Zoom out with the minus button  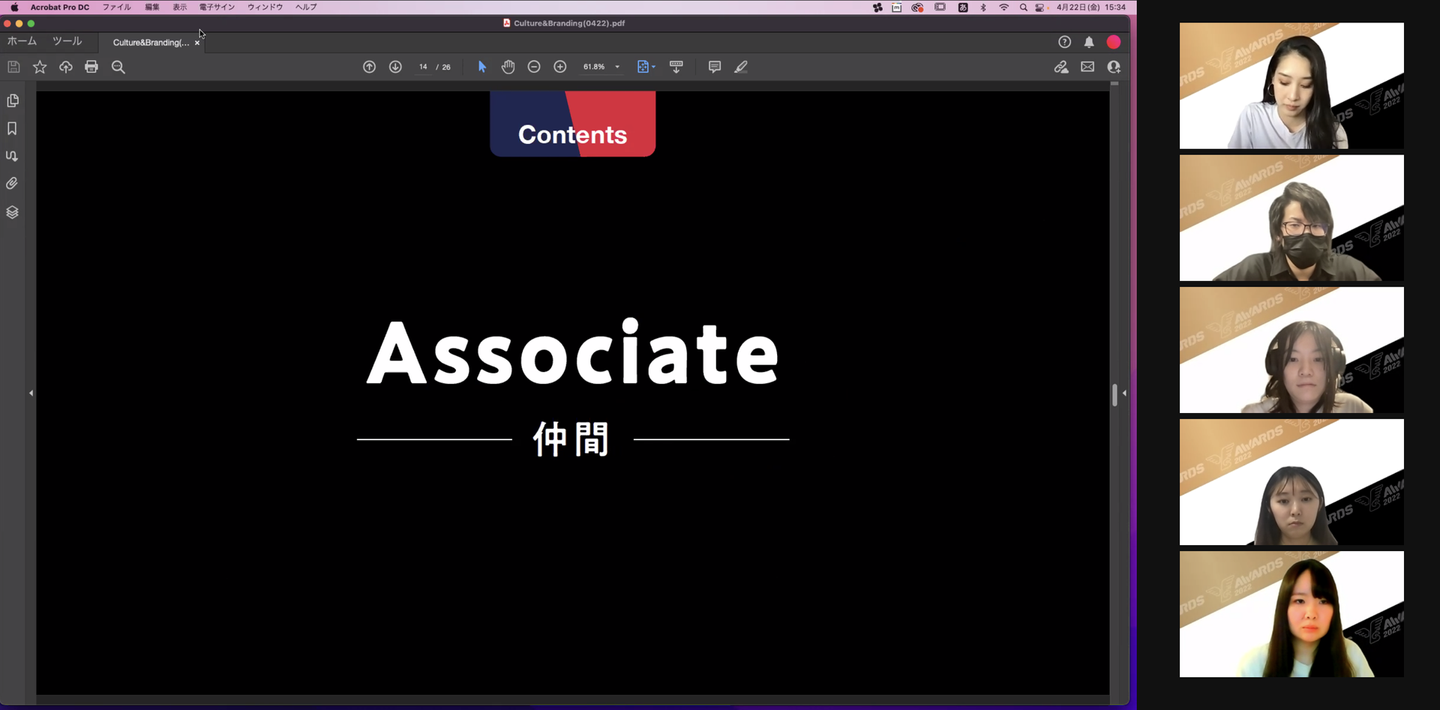coord(534,67)
